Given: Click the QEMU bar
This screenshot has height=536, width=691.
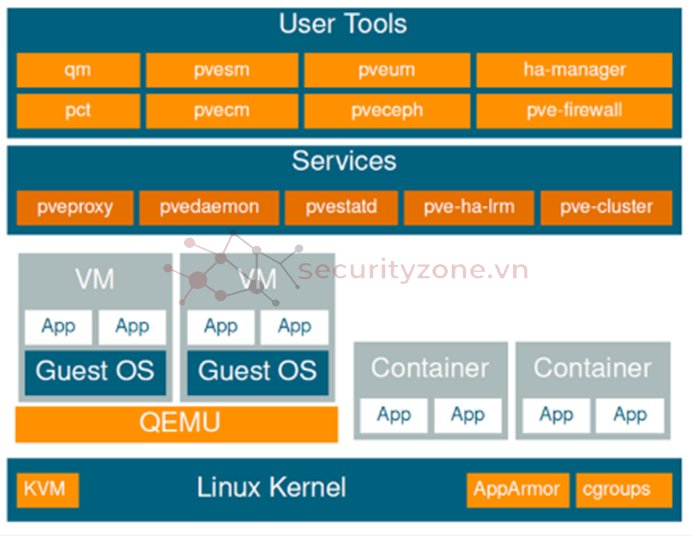Looking at the screenshot, I should tap(177, 424).
